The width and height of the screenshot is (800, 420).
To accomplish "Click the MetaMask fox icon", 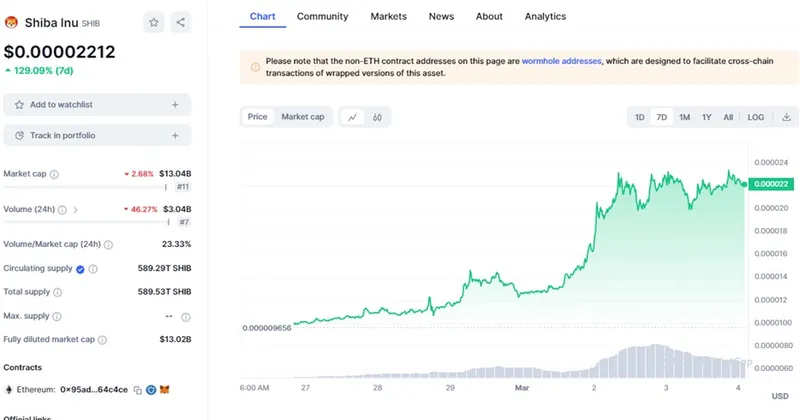I will (x=166, y=388).
